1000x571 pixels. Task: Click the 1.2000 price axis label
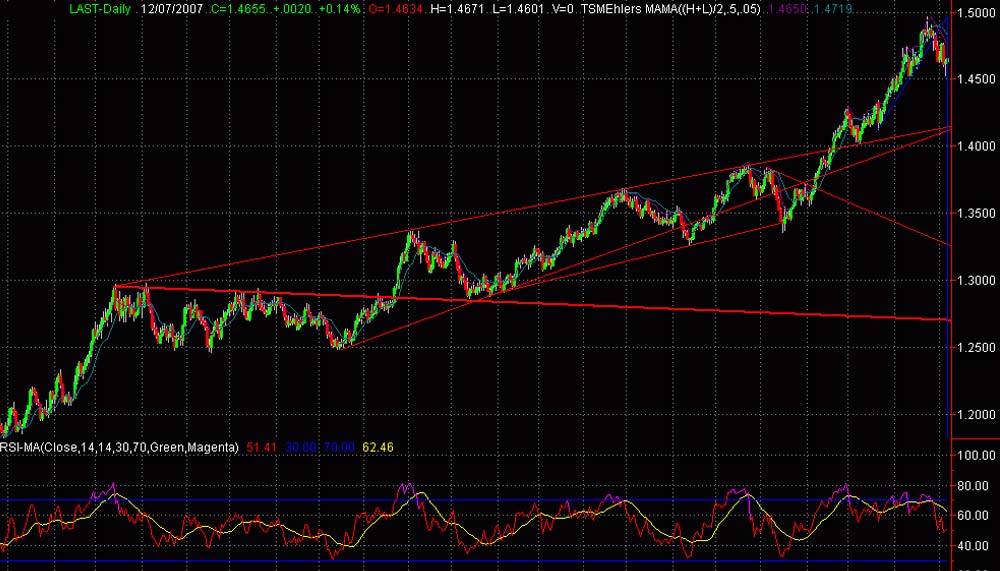tap(975, 414)
